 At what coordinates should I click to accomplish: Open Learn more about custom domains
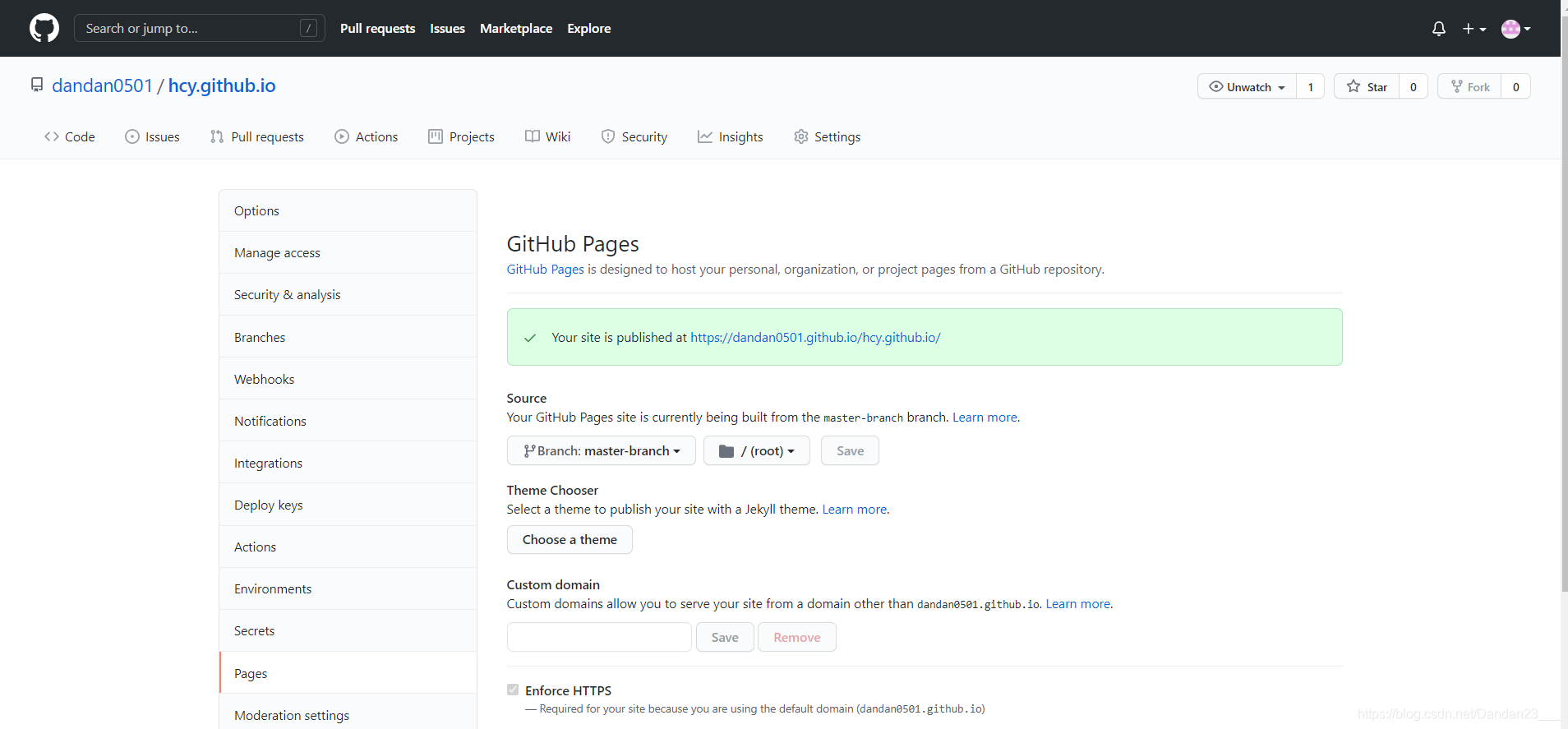[1078, 604]
